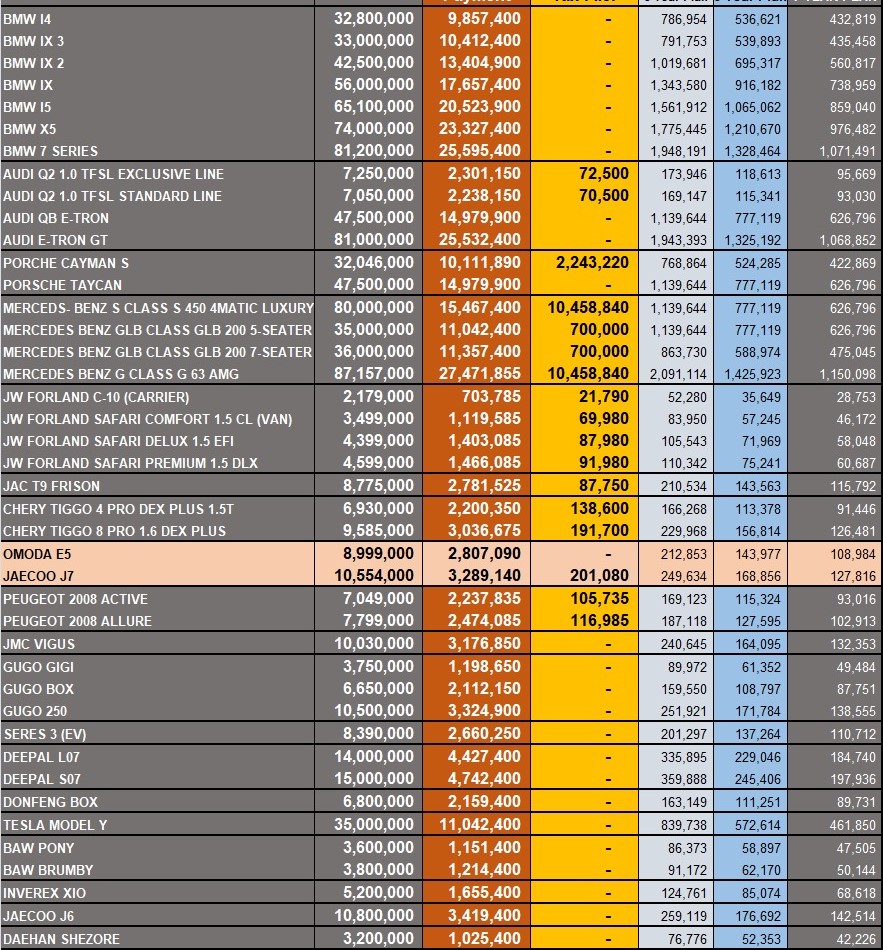Click the orange cell showing 27,471,855
This screenshot has width=883, height=950.
(x=476, y=374)
